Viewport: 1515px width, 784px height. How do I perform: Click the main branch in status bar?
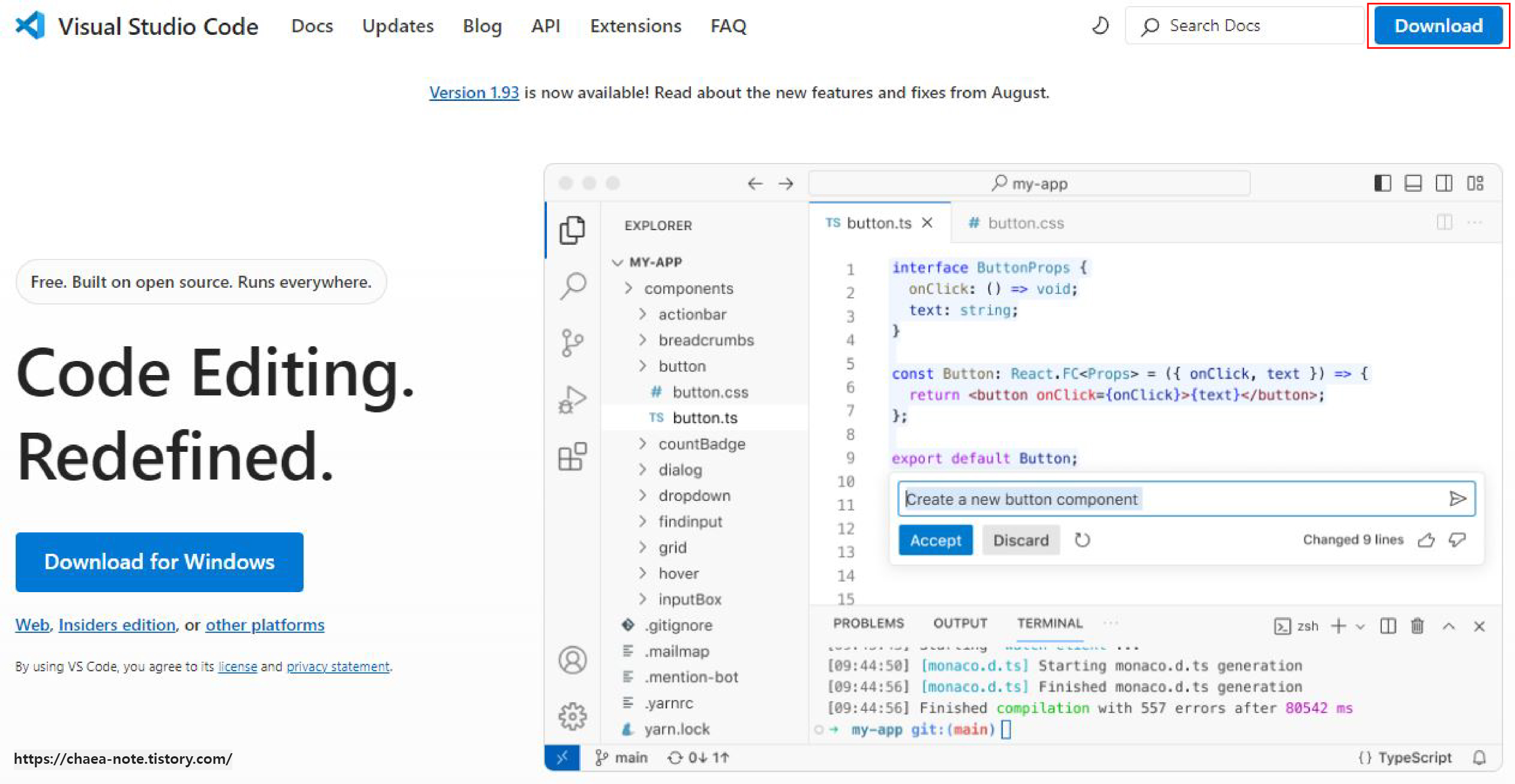coord(621,758)
